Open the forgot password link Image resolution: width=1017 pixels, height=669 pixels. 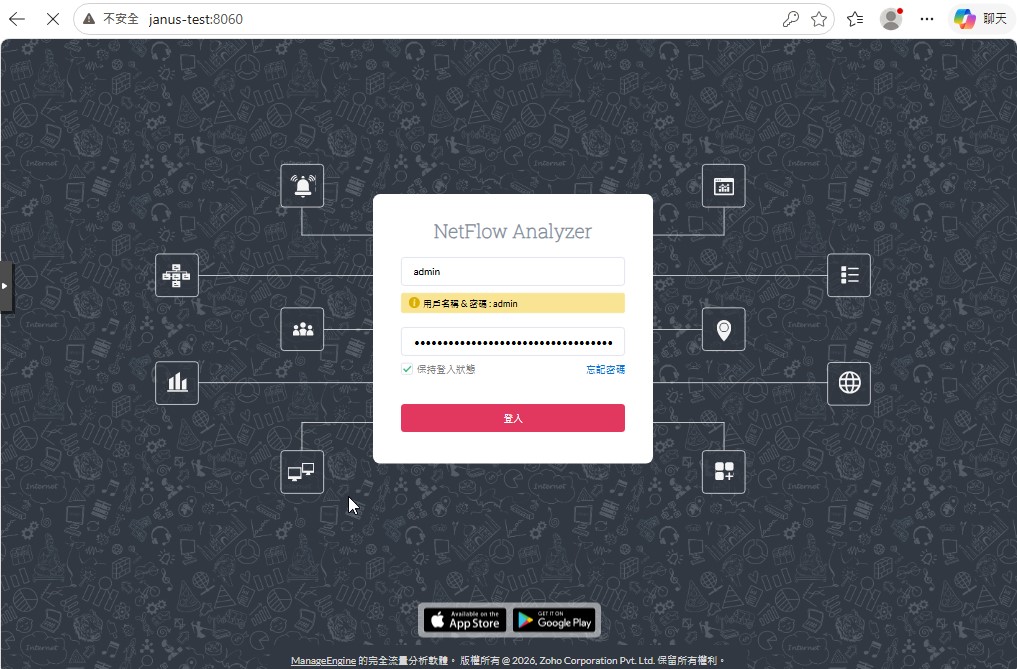(x=606, y=369)
